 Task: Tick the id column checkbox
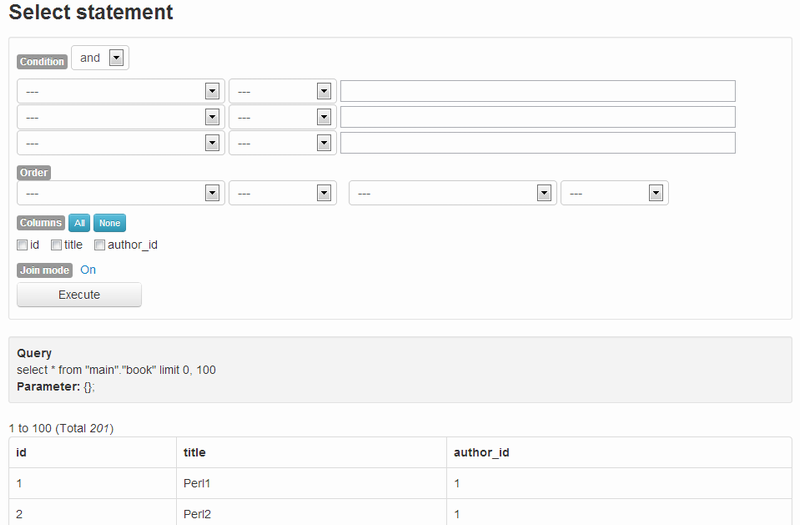pyautogui.click(x=23, y=245)
